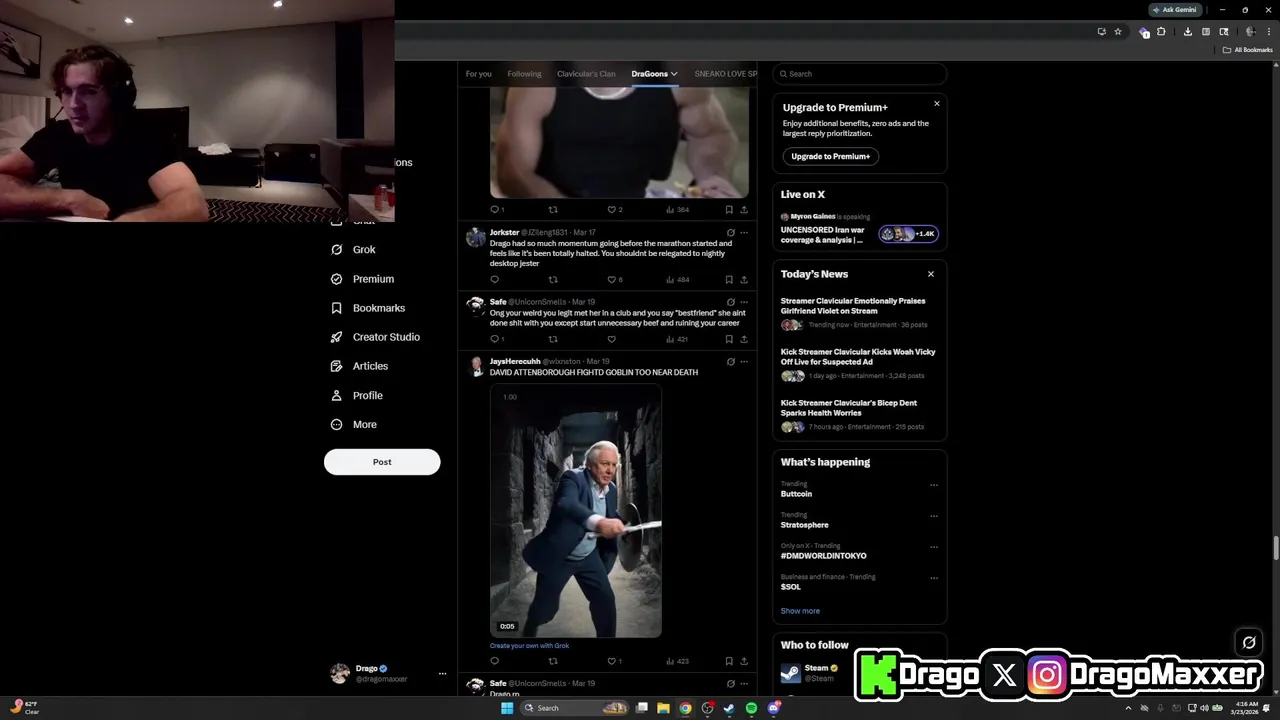Like Safe's 'Ong your weird' post
This screenshot has width=1280, height=720.
click(611, 339)
